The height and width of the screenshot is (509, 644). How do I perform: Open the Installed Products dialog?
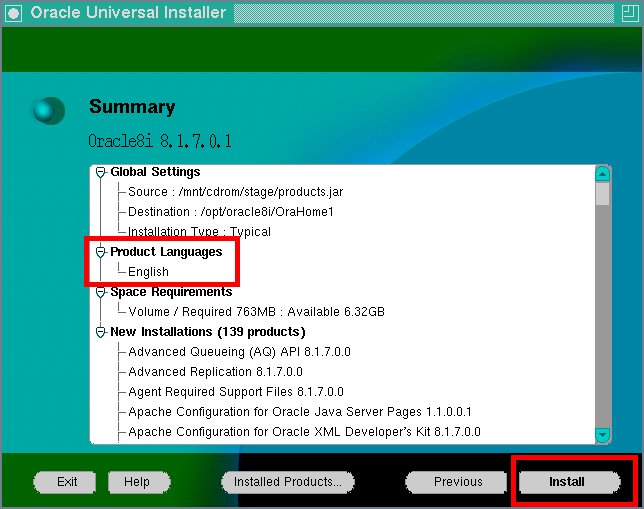point(288,482)
